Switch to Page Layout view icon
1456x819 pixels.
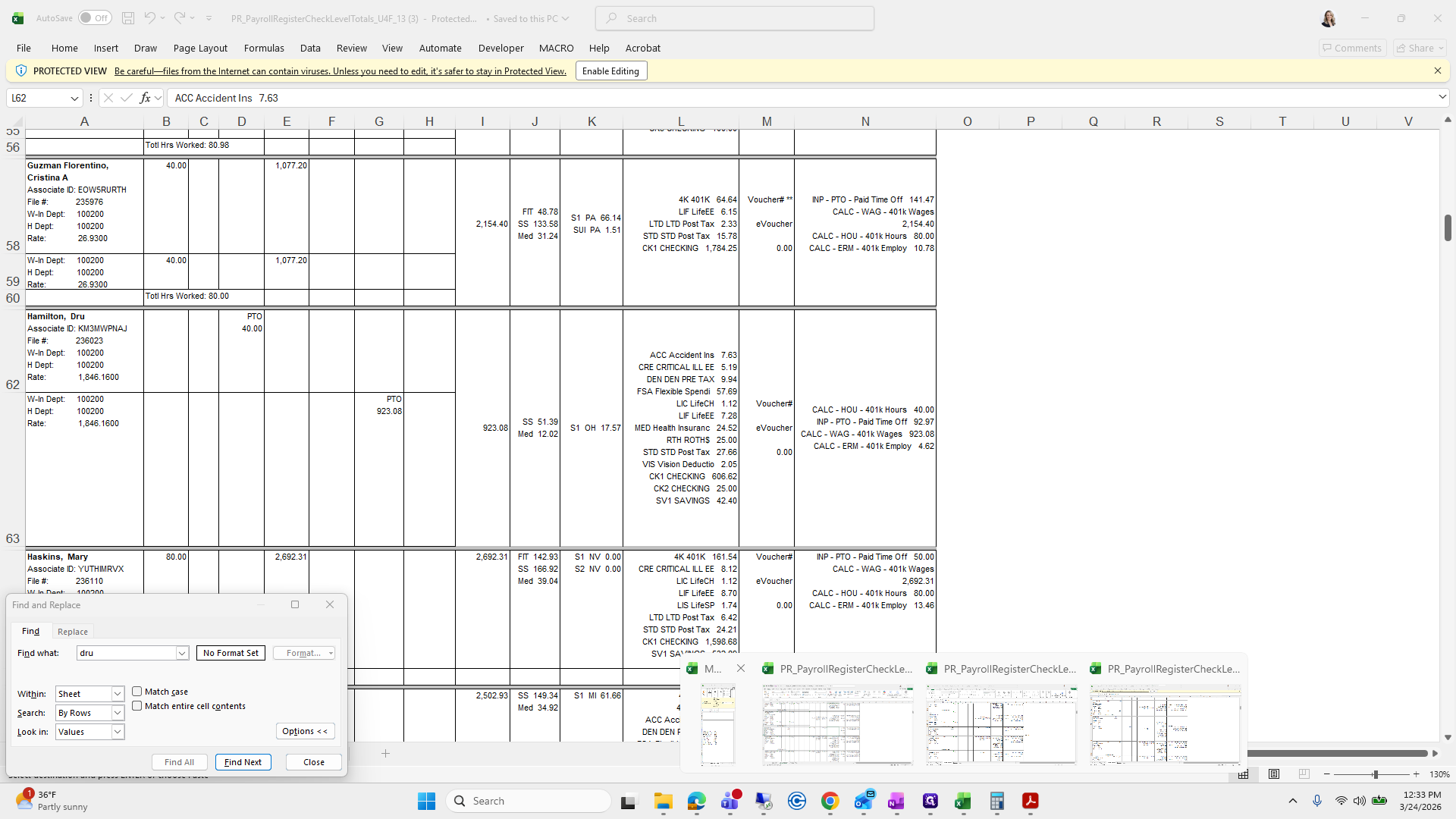[x=1274, y=774]
